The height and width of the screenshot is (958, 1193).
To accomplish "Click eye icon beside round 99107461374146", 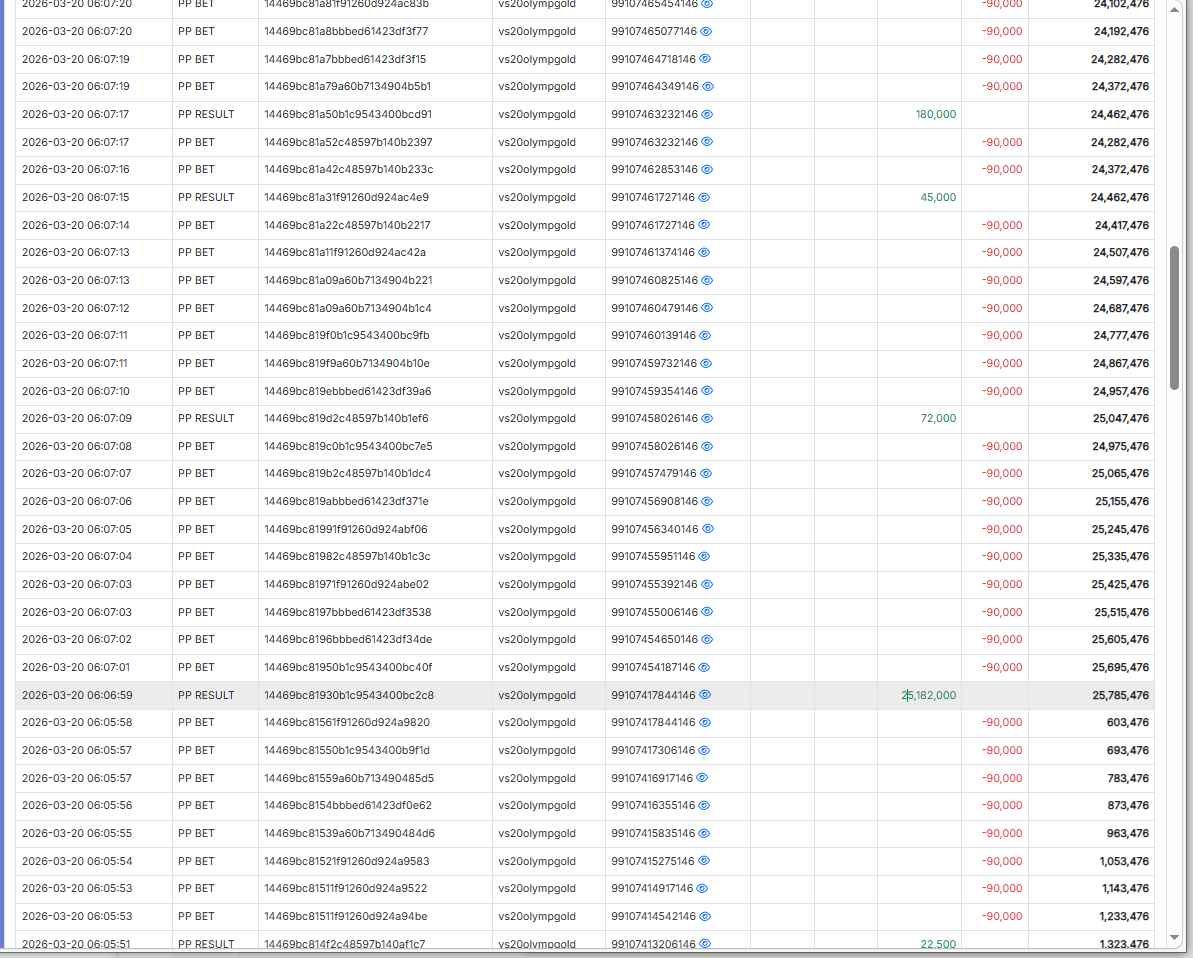I will pyautogui.click(x=704, y=252).
